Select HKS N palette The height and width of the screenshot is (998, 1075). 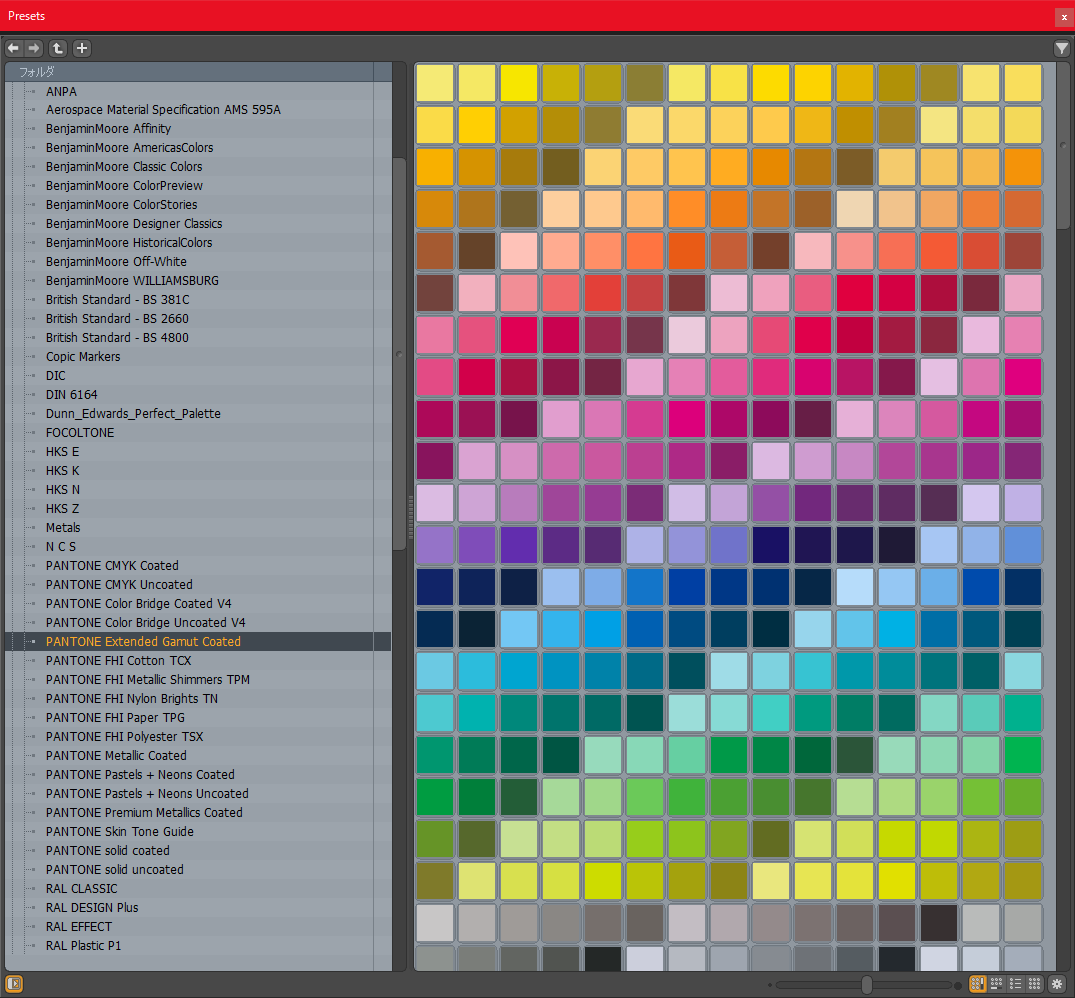62,489
